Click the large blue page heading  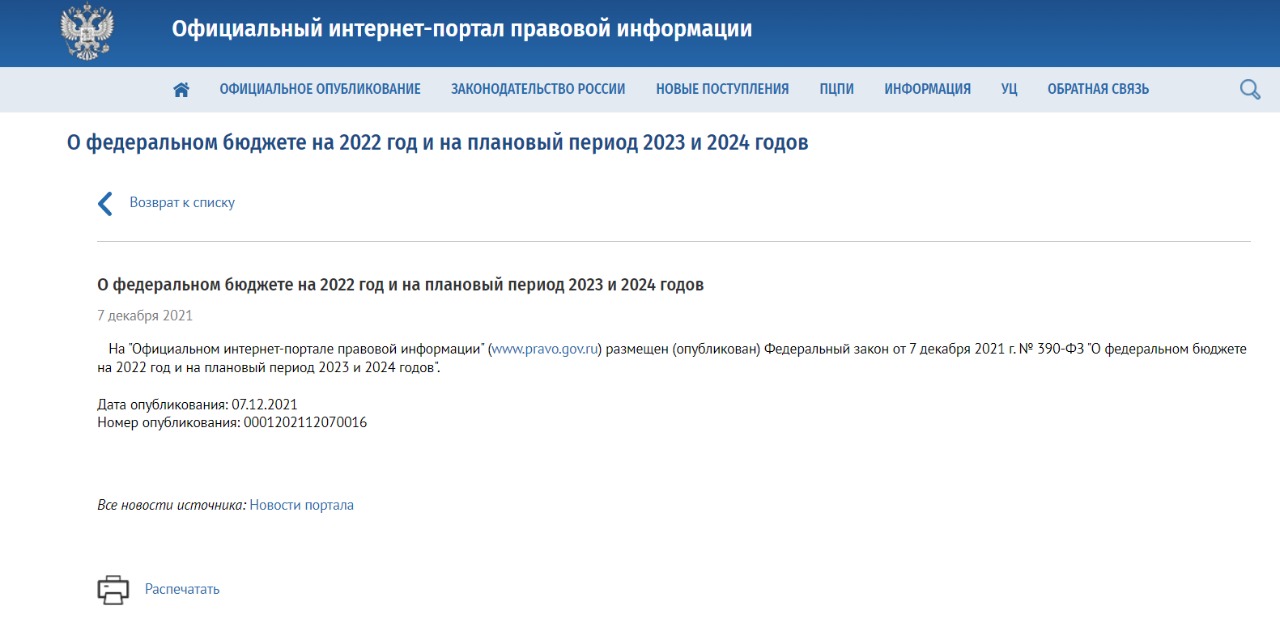tap(437, 143)
